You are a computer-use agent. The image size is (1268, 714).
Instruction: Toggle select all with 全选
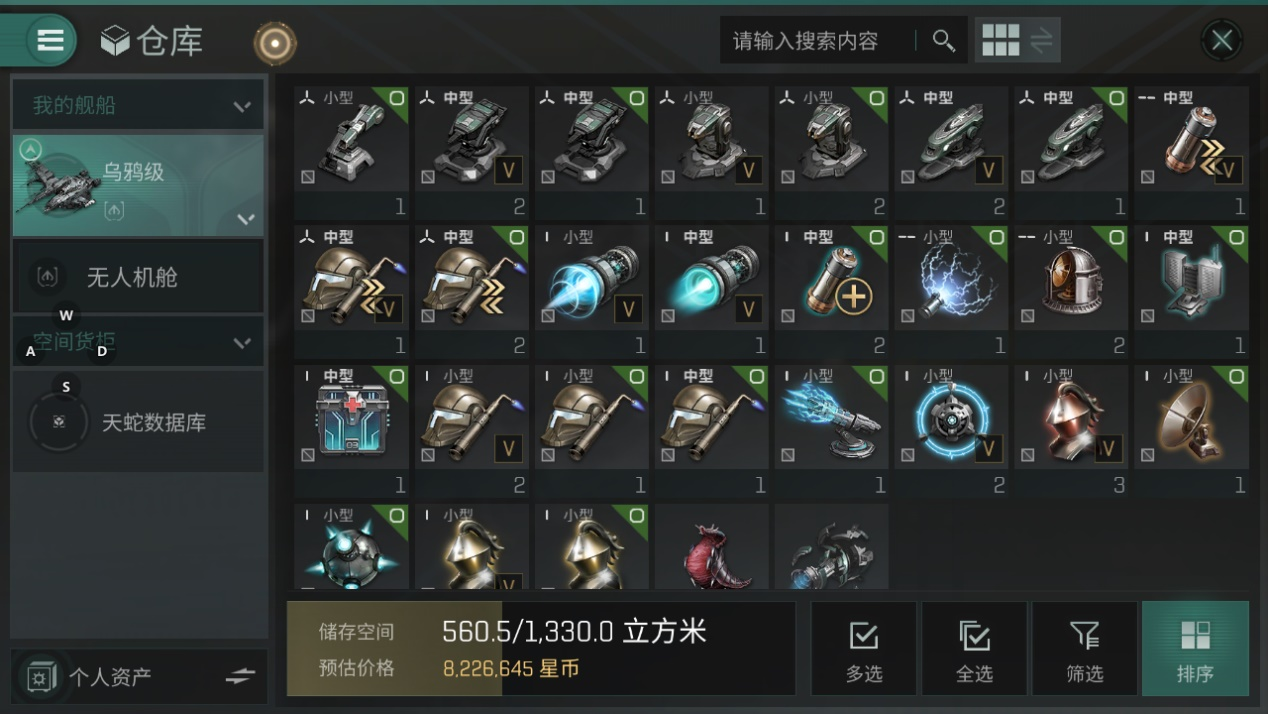[974, 649]
